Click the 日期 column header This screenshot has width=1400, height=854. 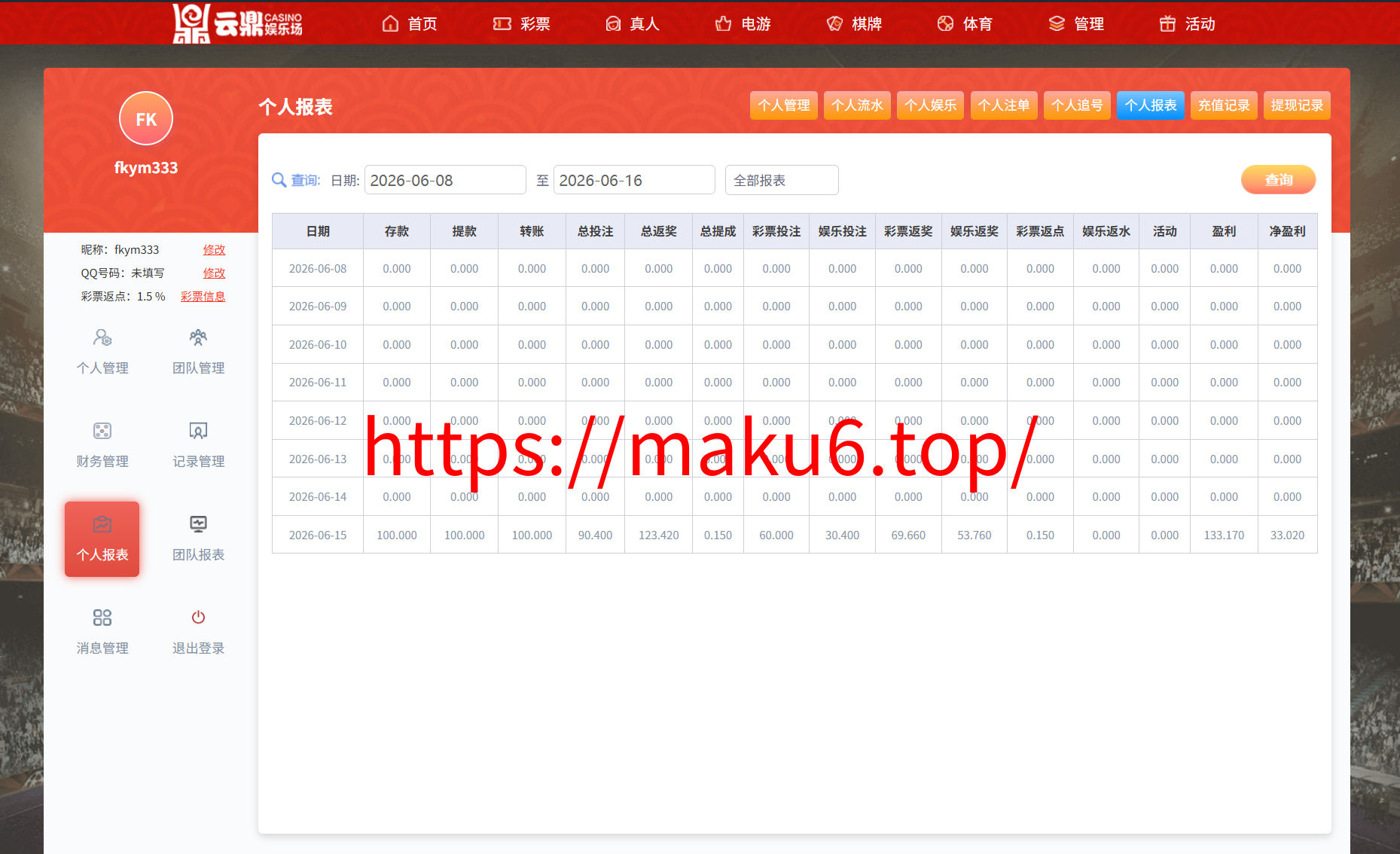318,231
